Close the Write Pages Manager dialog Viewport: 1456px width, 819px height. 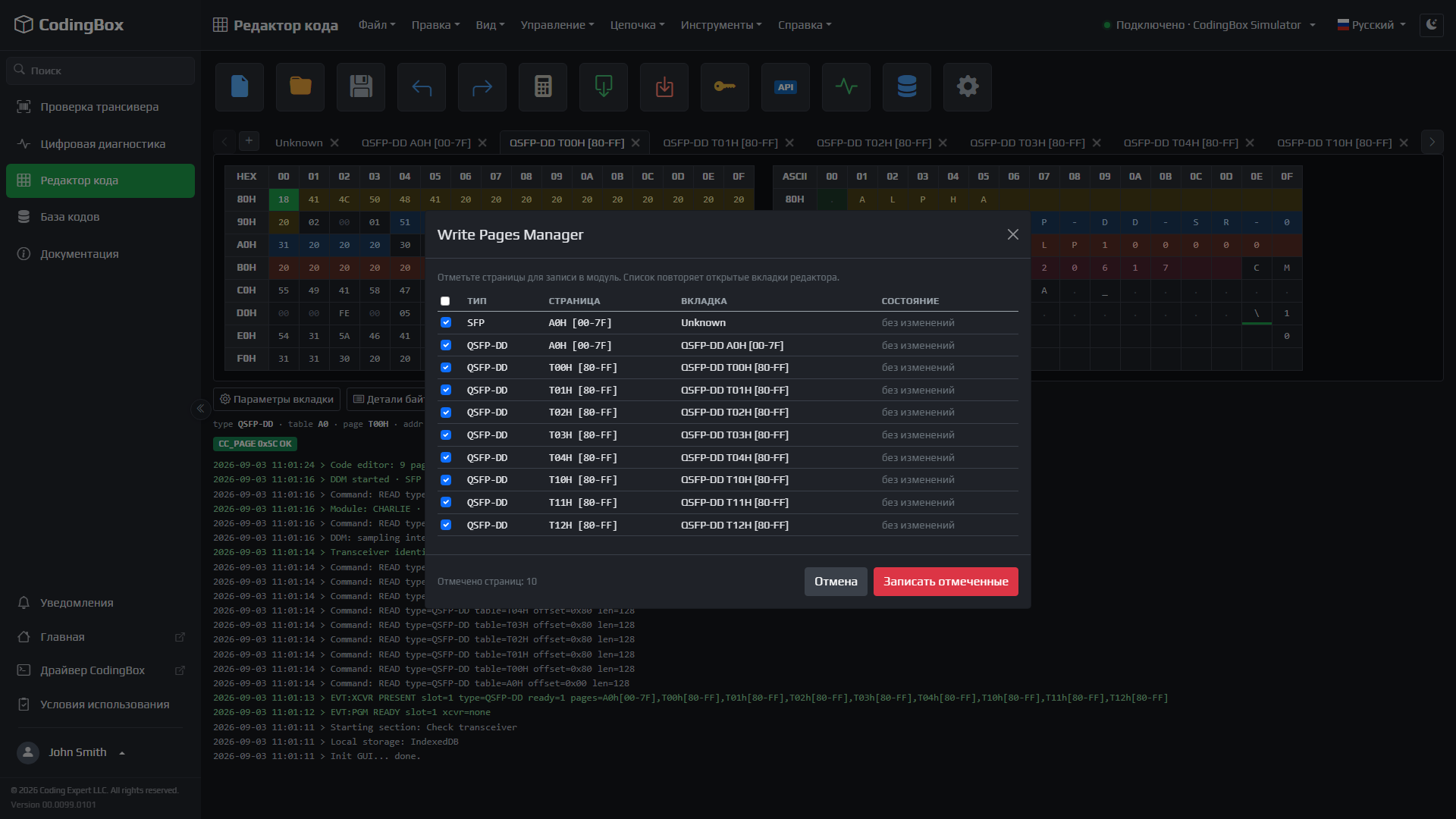(1013, 234)
